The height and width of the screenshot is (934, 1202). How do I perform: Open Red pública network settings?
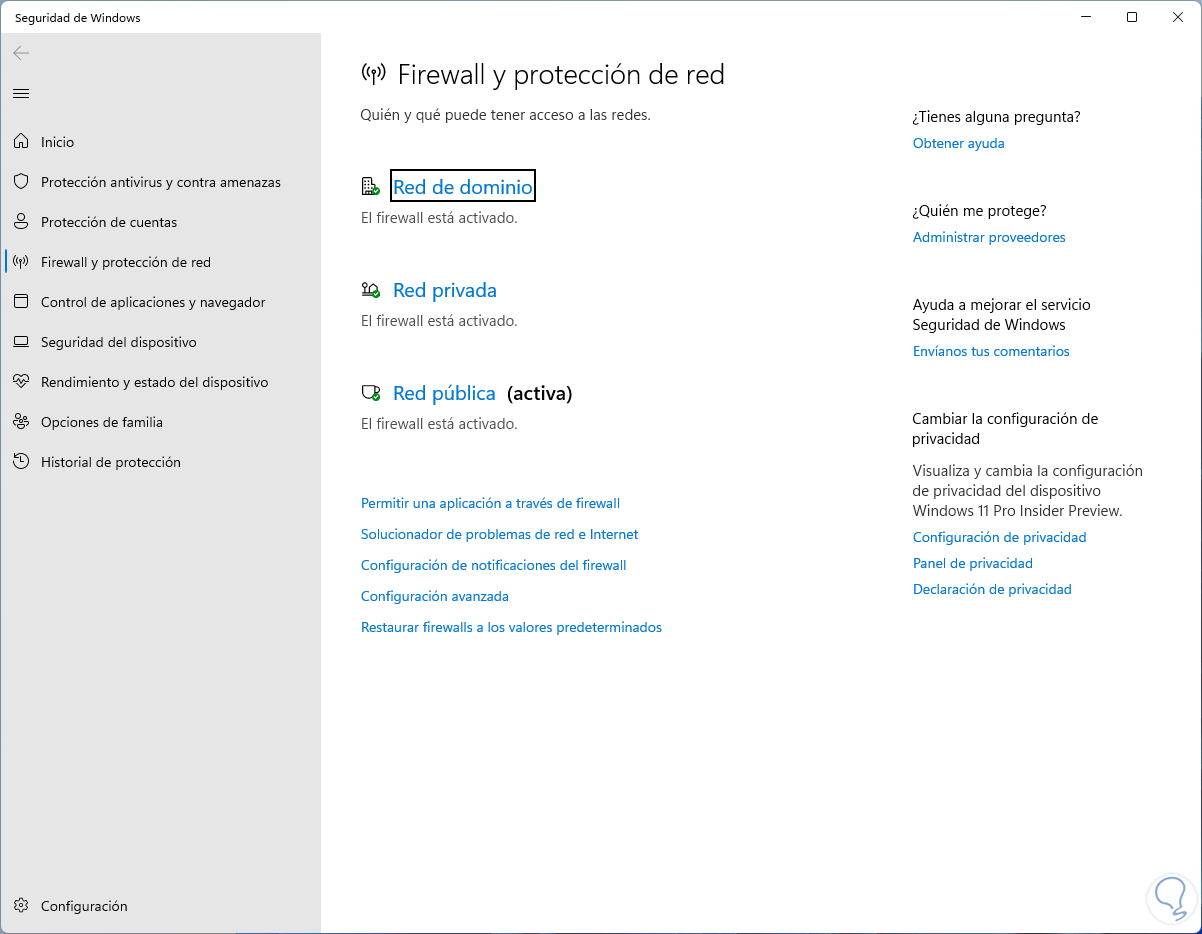point(444,393)
